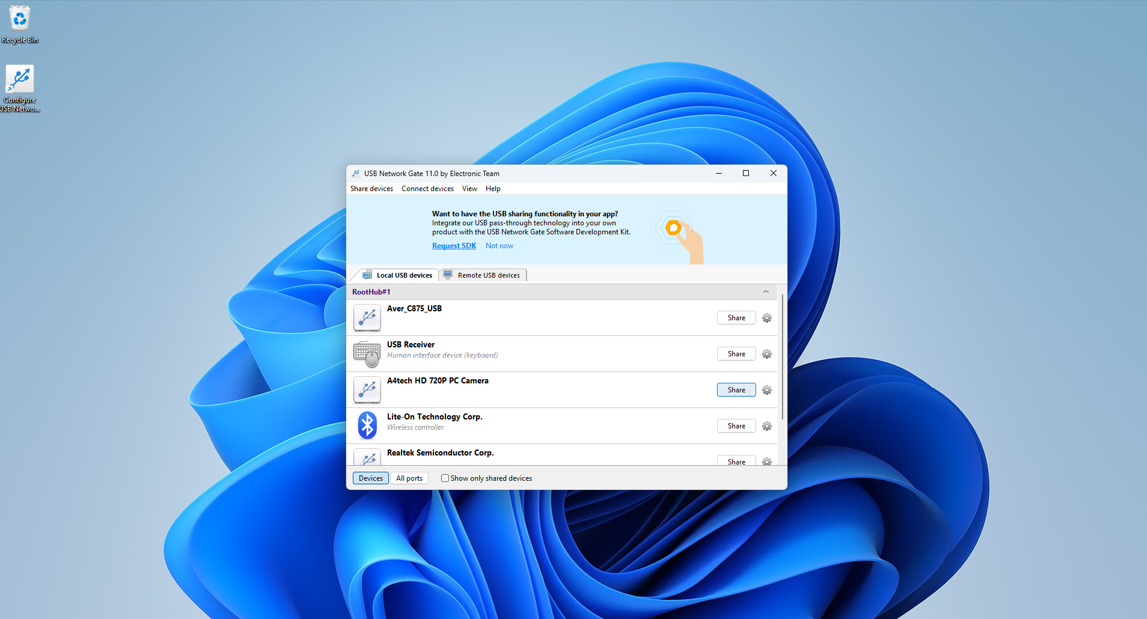Select the USB Receiver device name
Screen dimensions: 1147x619
[410, 345]
